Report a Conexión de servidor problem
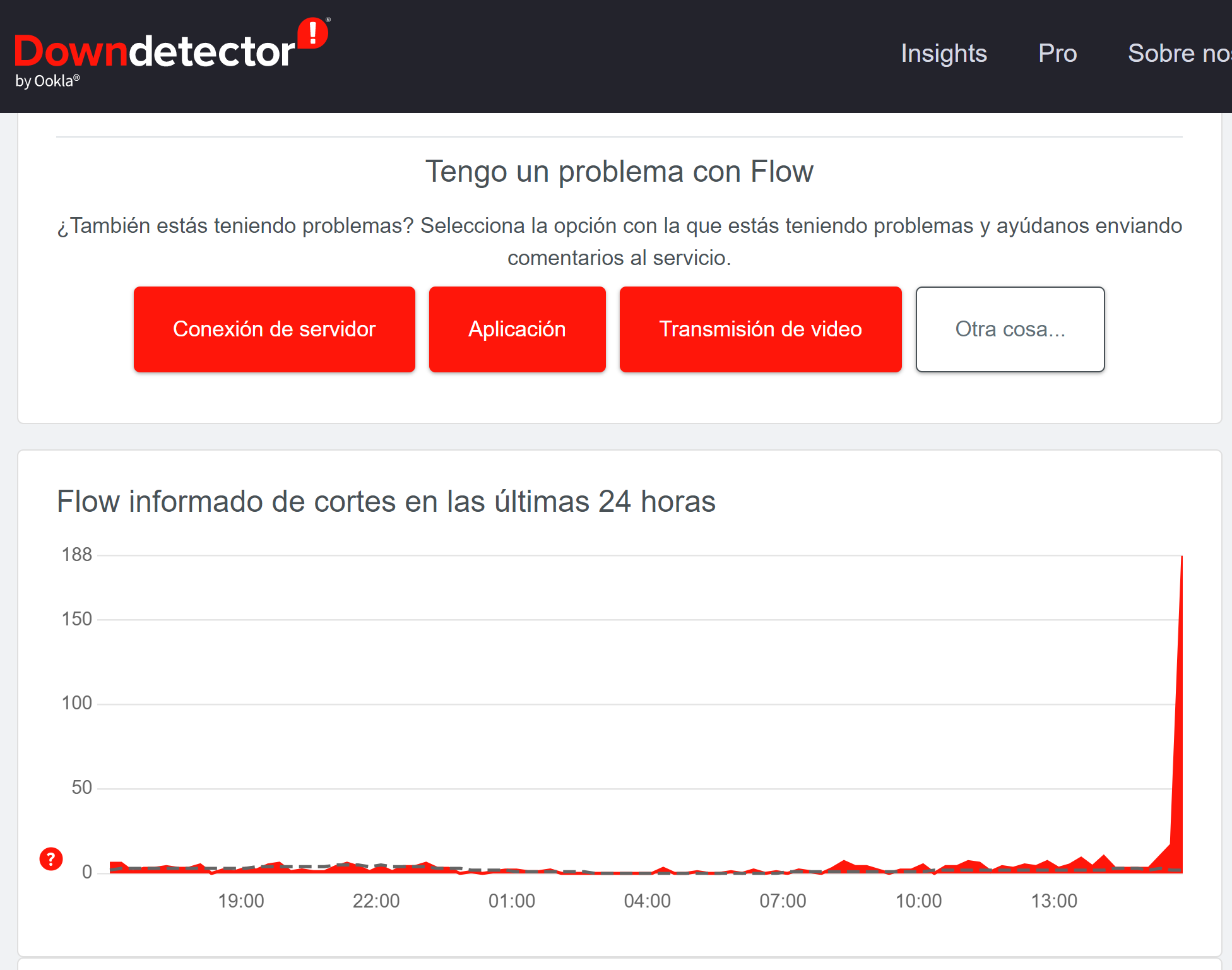The width and height of the screenshot is (1232, 970). click(x=275, y=329)
